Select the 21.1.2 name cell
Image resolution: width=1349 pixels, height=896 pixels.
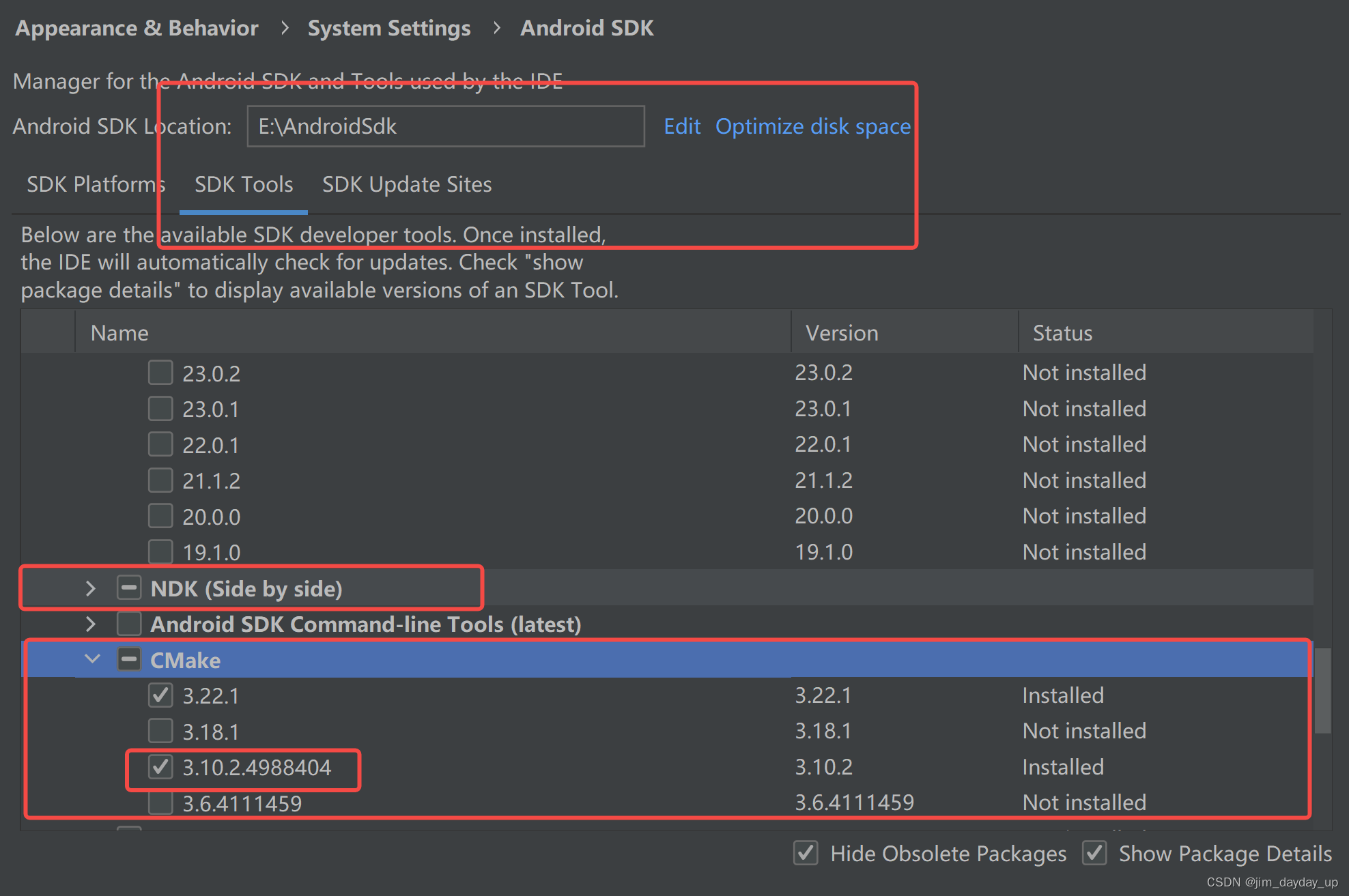pos(211,480)
